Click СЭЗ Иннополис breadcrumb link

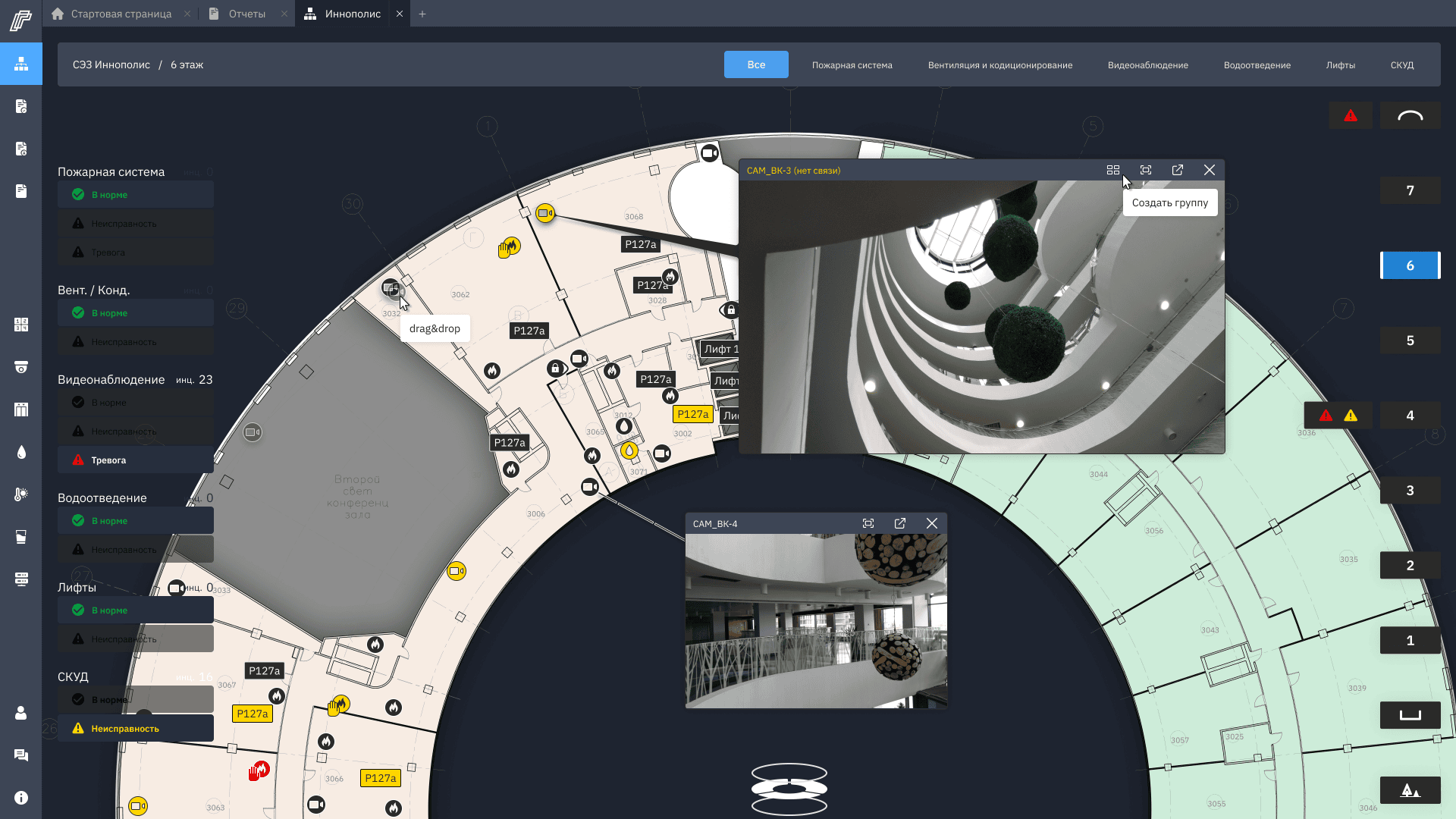111,65
